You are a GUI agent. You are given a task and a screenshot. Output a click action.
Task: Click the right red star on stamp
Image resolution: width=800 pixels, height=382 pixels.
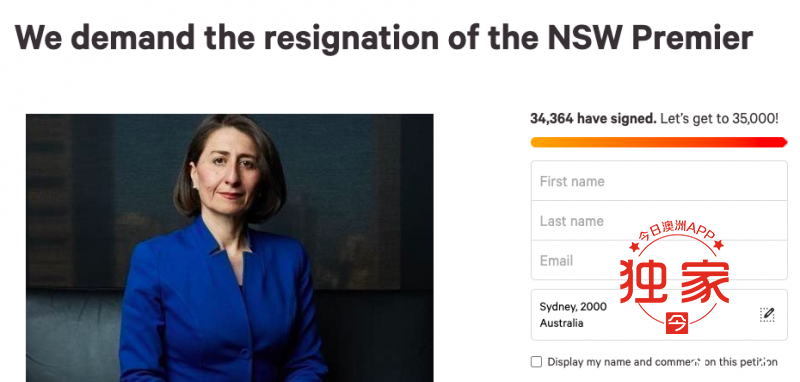[718, 245]
